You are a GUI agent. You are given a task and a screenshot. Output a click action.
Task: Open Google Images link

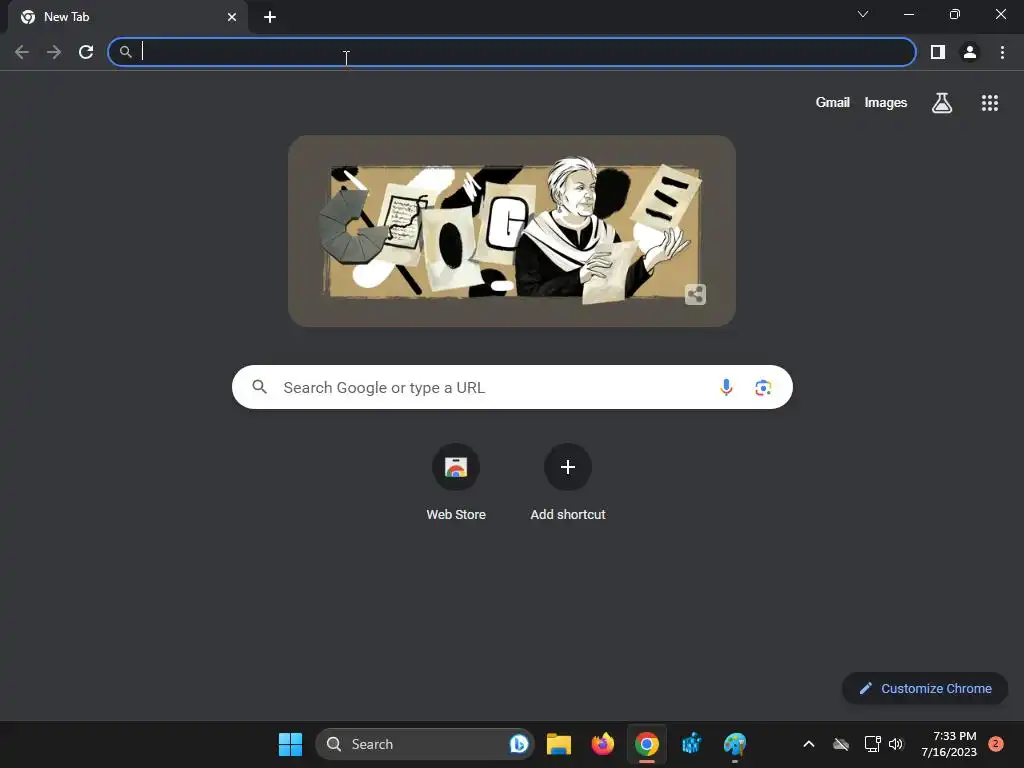pyautogui.click(x=886, y=103)
